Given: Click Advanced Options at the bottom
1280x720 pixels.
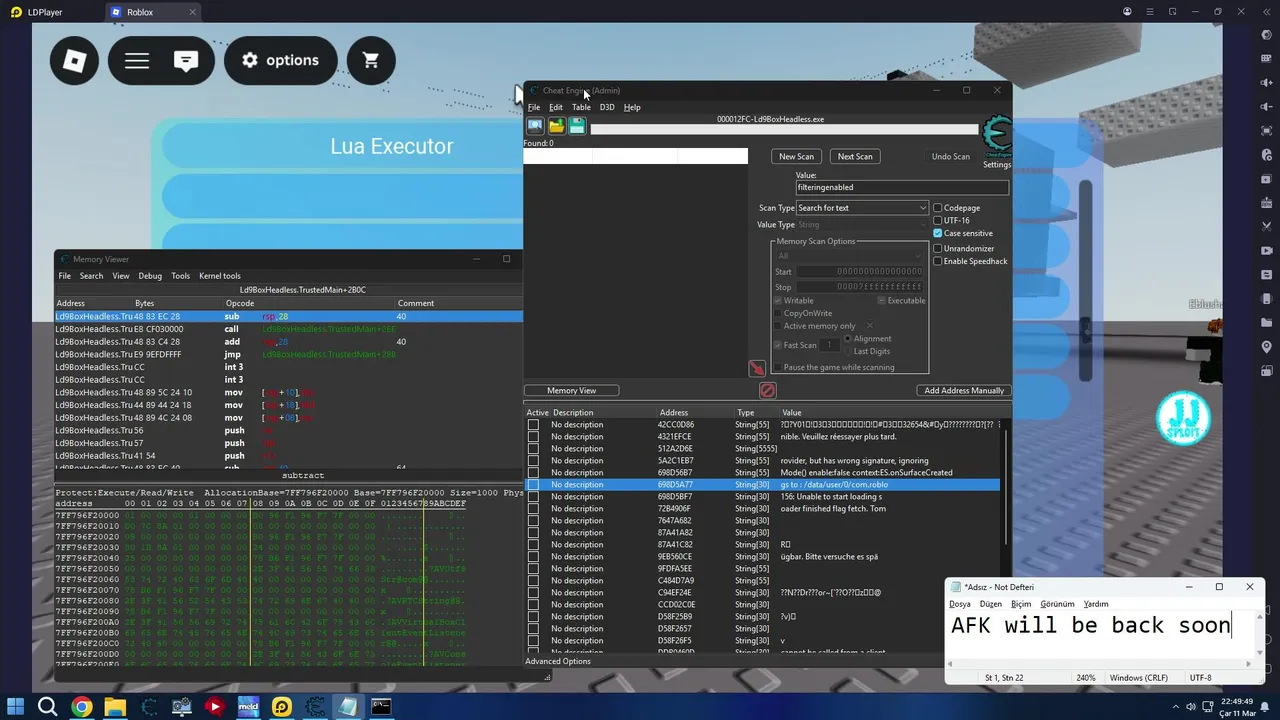Looking at the screenshot, I should pos(558,661).
